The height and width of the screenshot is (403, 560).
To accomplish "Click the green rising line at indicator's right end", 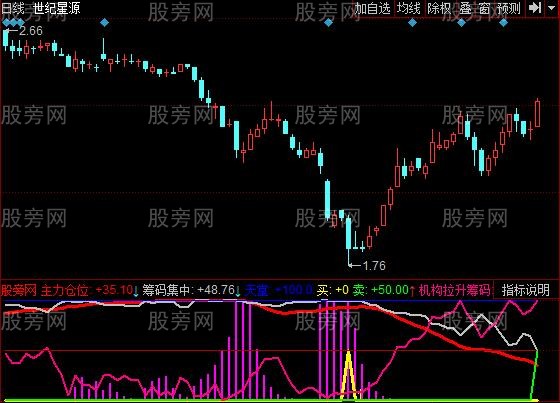I will pos(534,375).
